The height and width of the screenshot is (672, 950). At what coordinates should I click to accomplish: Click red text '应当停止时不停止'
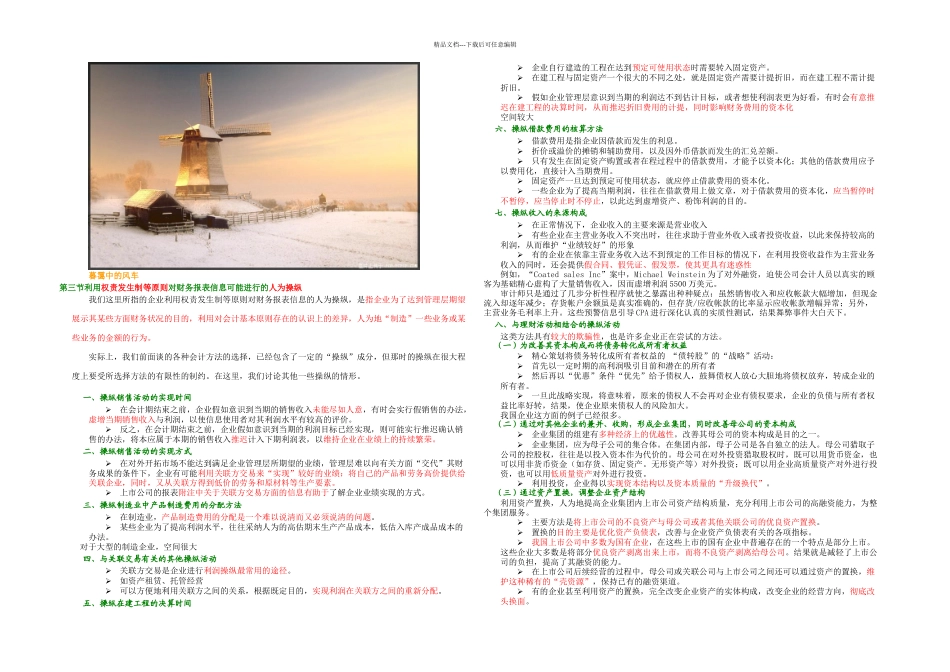(x=567, y=201)
